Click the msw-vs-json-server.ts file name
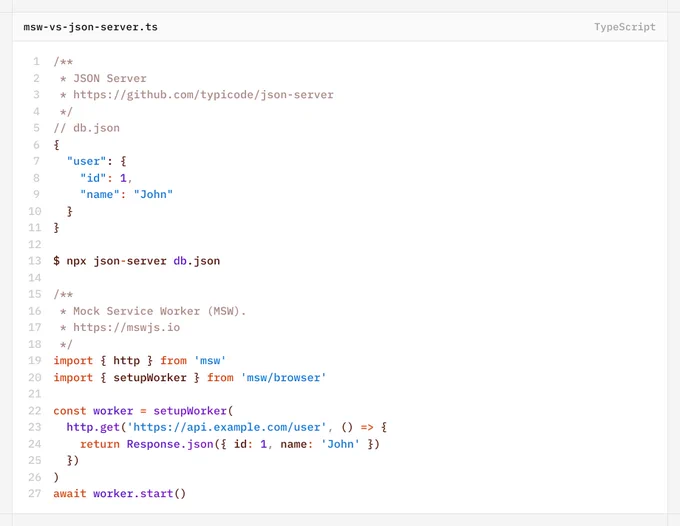This screenshot has height=526, width=680. point(90,27)
